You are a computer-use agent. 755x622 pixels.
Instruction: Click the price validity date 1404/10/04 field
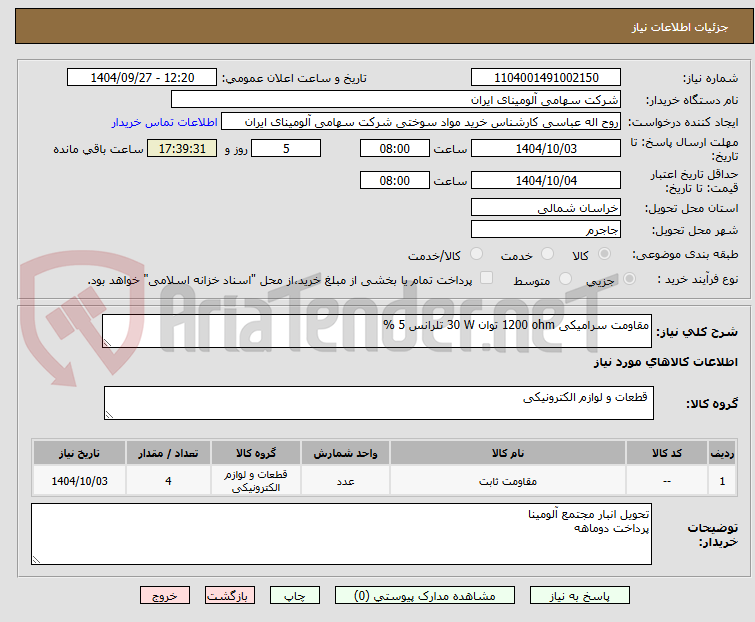[x=546, y=181]
